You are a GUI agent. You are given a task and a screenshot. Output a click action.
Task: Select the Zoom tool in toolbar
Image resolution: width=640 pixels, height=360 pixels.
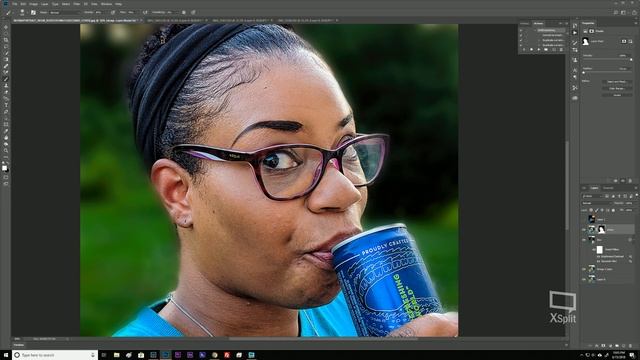click(x=6, y=150)
